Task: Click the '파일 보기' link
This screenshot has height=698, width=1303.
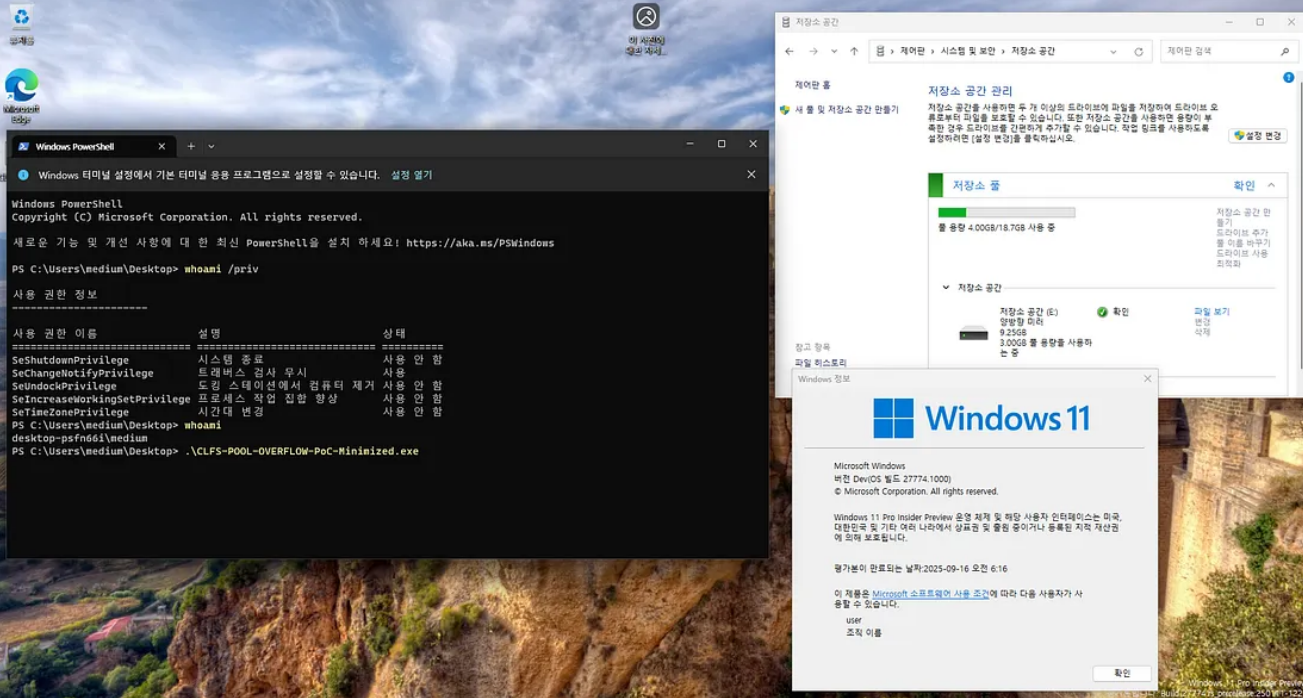Action: [1211, 312]
